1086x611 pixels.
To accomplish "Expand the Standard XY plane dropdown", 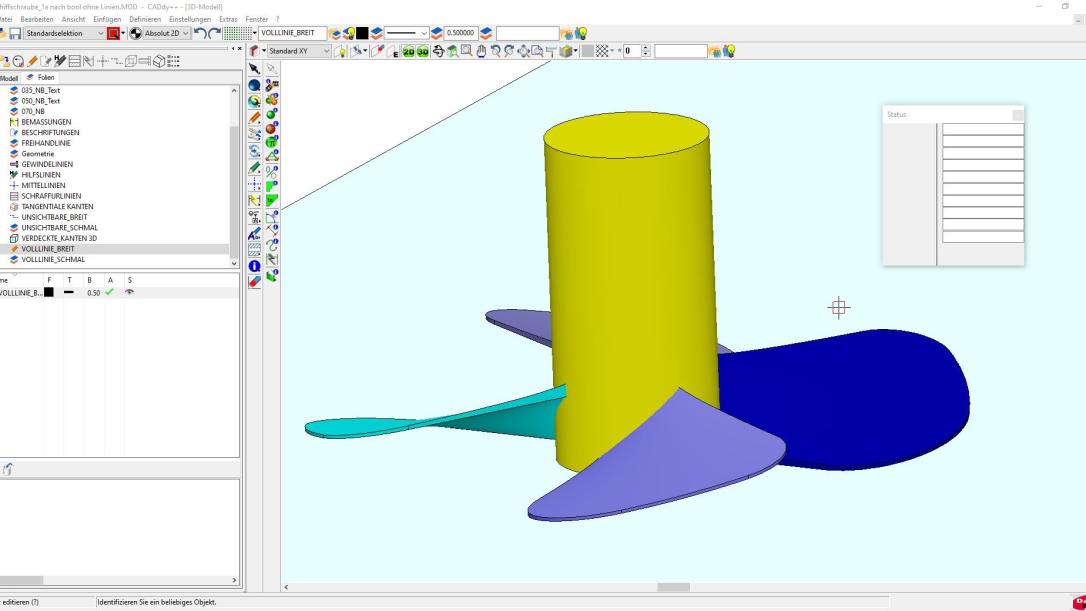I will click(x=325, y=51).
